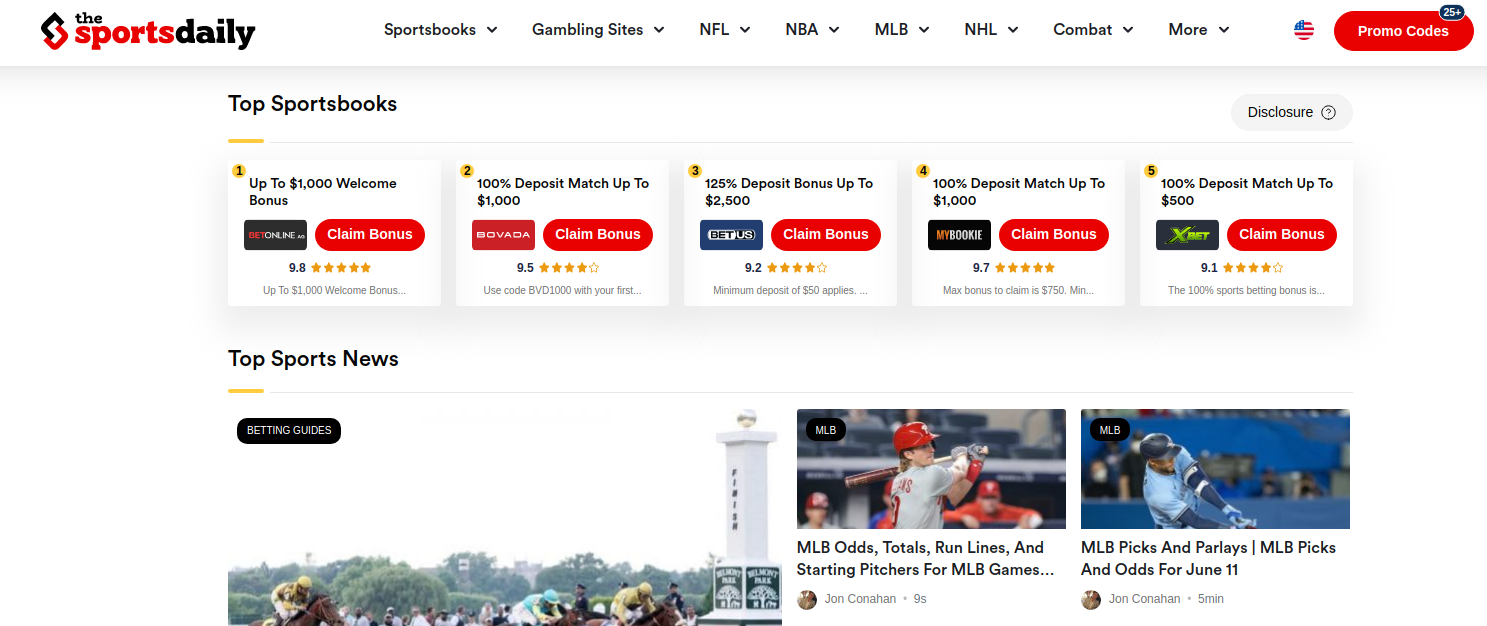Screen dimensions: 1487x626
Task: Expand the Sportsbooks dropdown menu
Action: click(x=440, y=30)
